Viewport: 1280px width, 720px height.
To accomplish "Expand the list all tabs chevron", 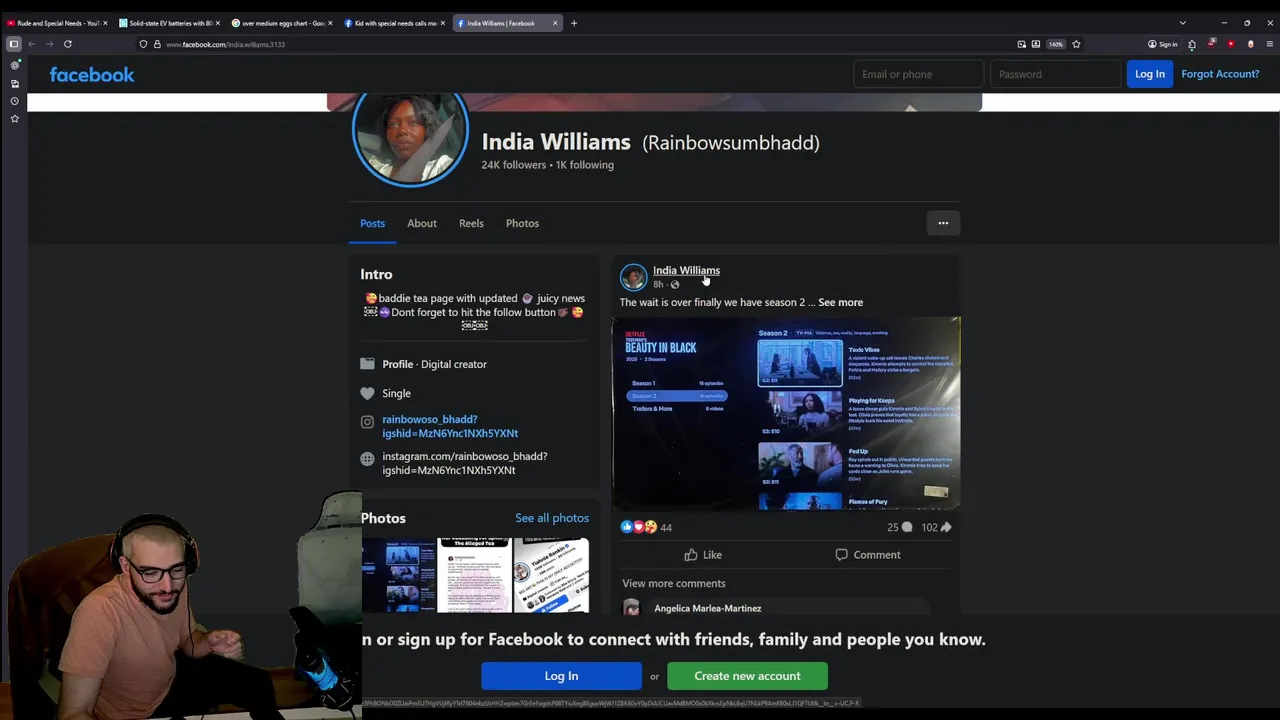I will tap(1182, 23).
